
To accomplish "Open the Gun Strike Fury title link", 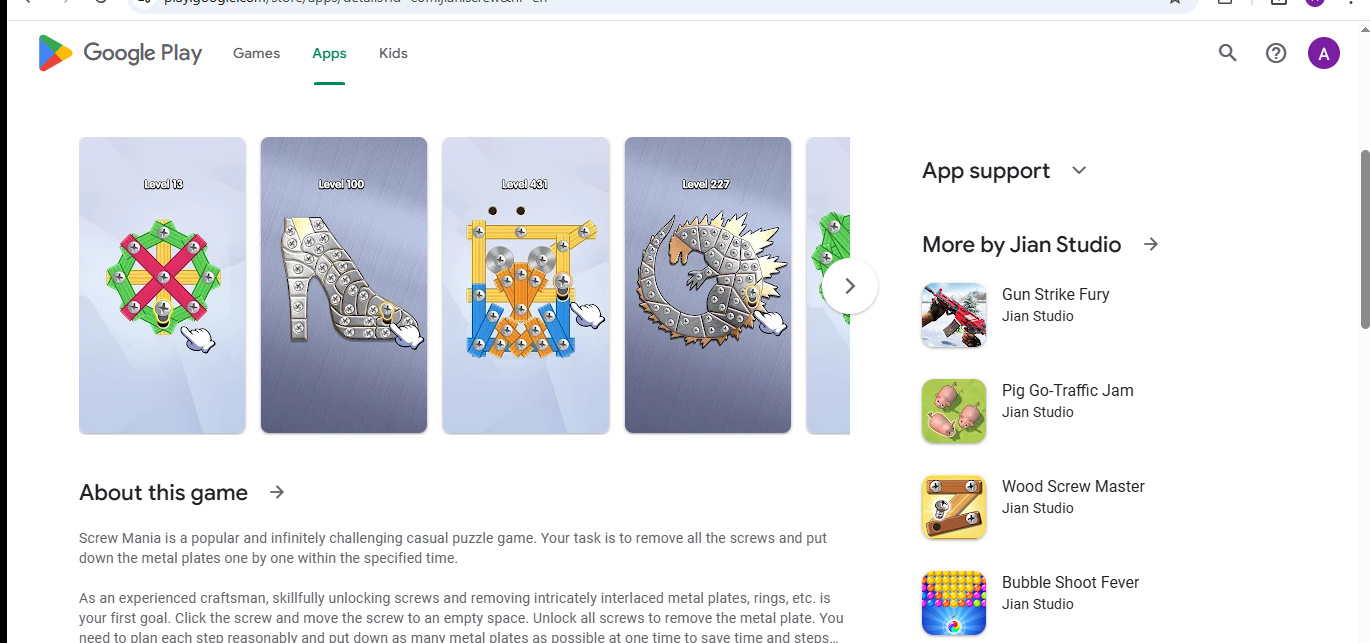I will tap(1055, 294).
